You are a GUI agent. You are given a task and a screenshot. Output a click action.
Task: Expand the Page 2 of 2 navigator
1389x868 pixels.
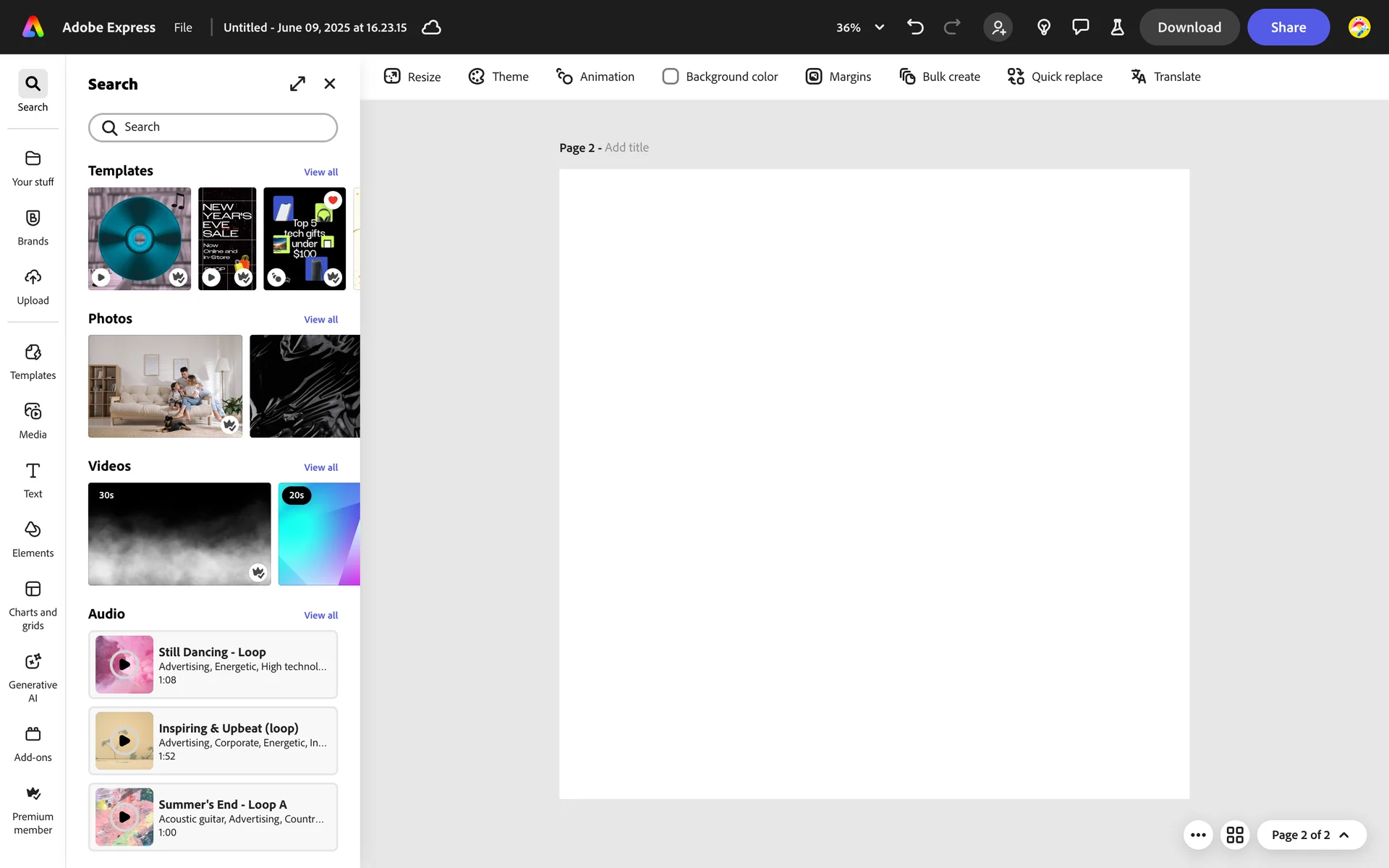(1311, 835)
